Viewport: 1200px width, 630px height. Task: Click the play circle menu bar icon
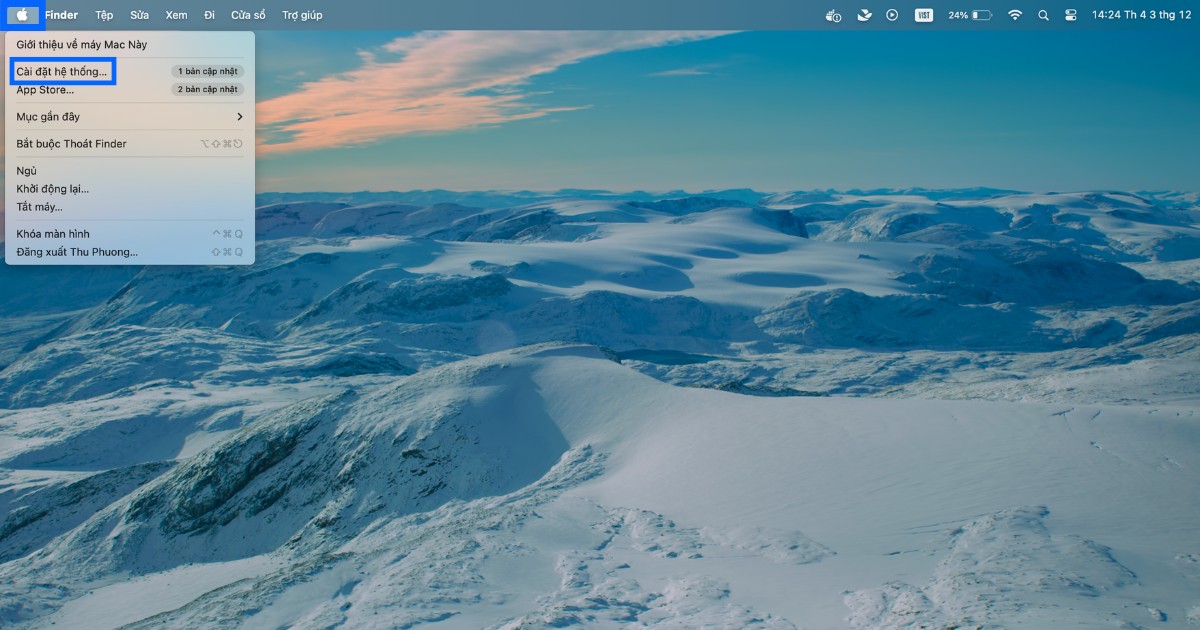892,15
